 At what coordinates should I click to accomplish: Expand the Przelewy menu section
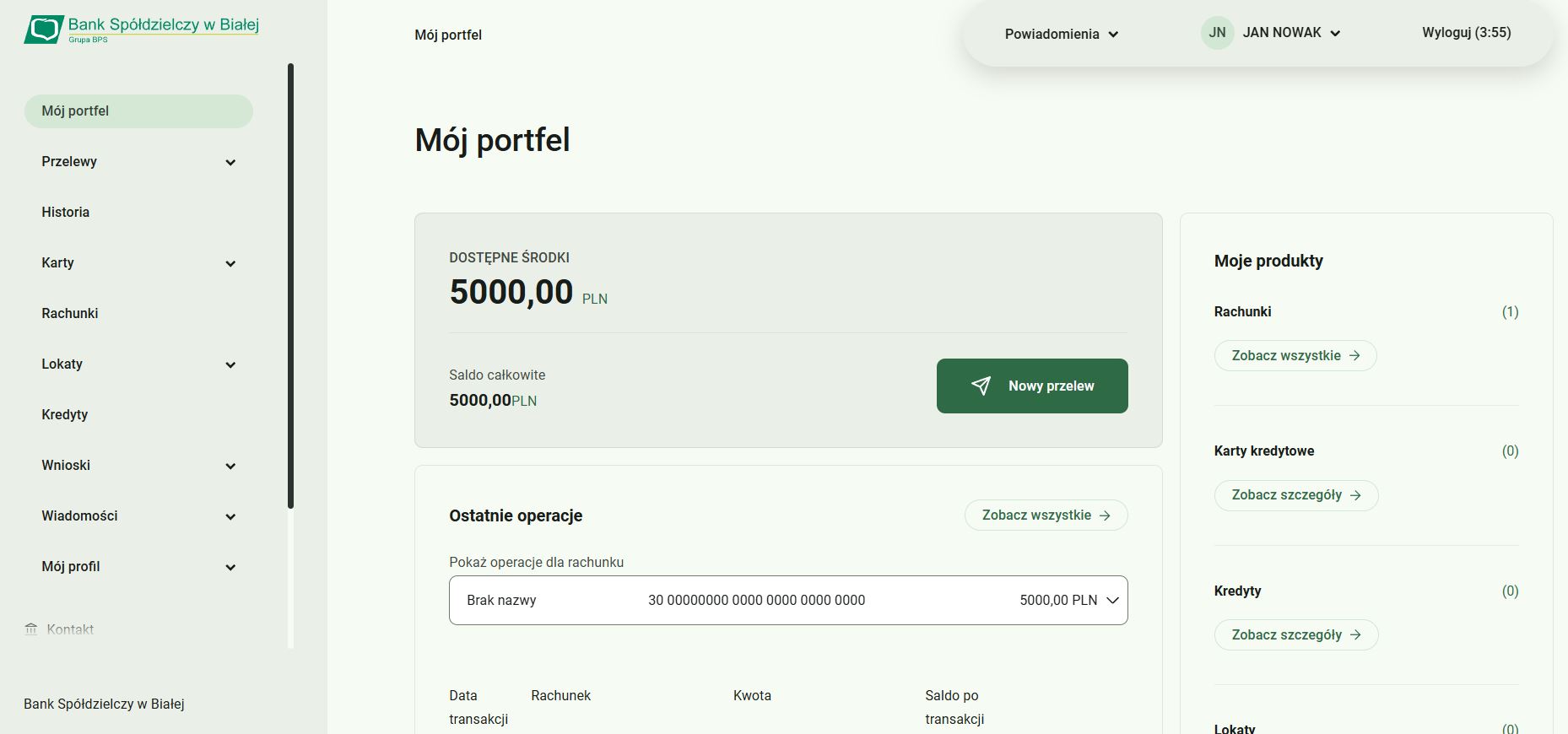[230, 162]
